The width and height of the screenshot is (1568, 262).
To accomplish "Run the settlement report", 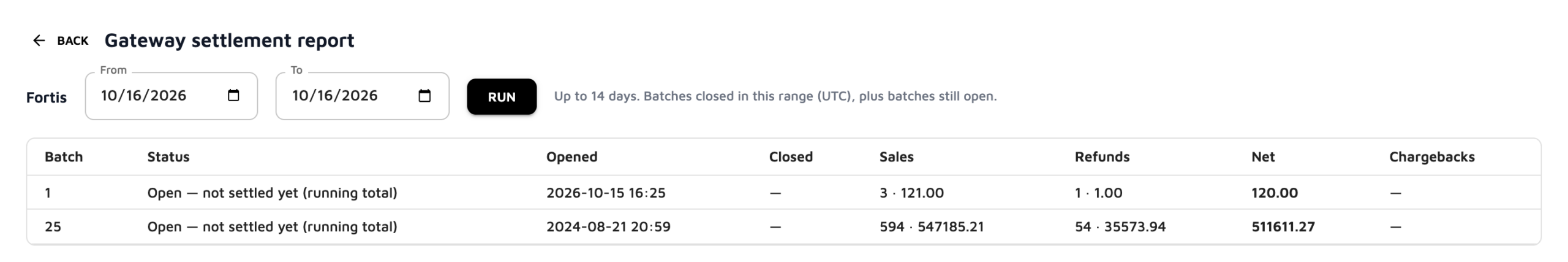I will pyautogui.click(x=502, y=96).
